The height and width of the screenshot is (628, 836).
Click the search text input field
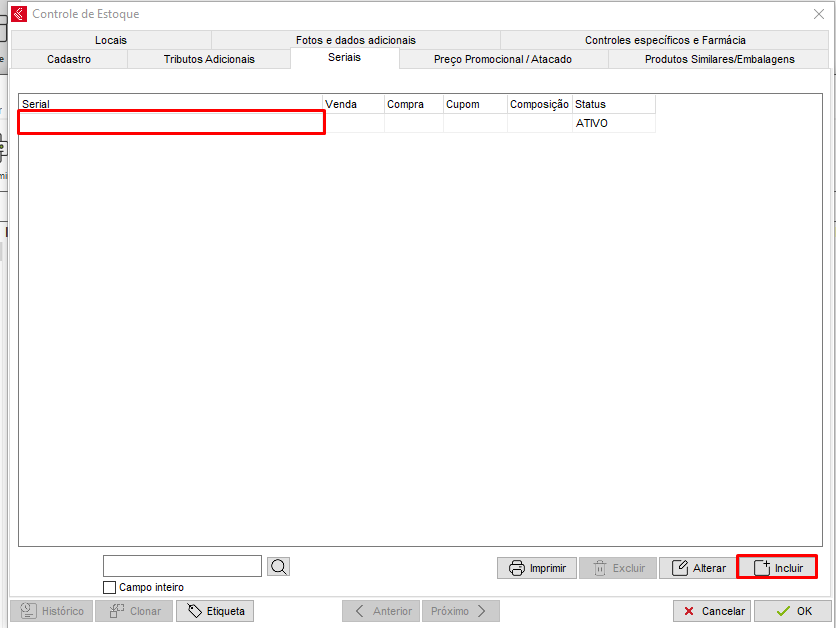182,567
